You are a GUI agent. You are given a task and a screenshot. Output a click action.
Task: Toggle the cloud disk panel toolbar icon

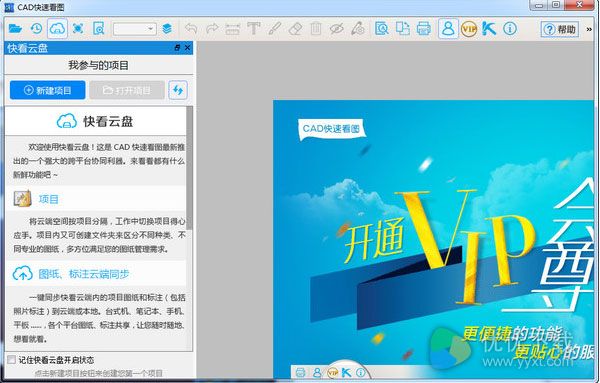(x=57, y=28)
